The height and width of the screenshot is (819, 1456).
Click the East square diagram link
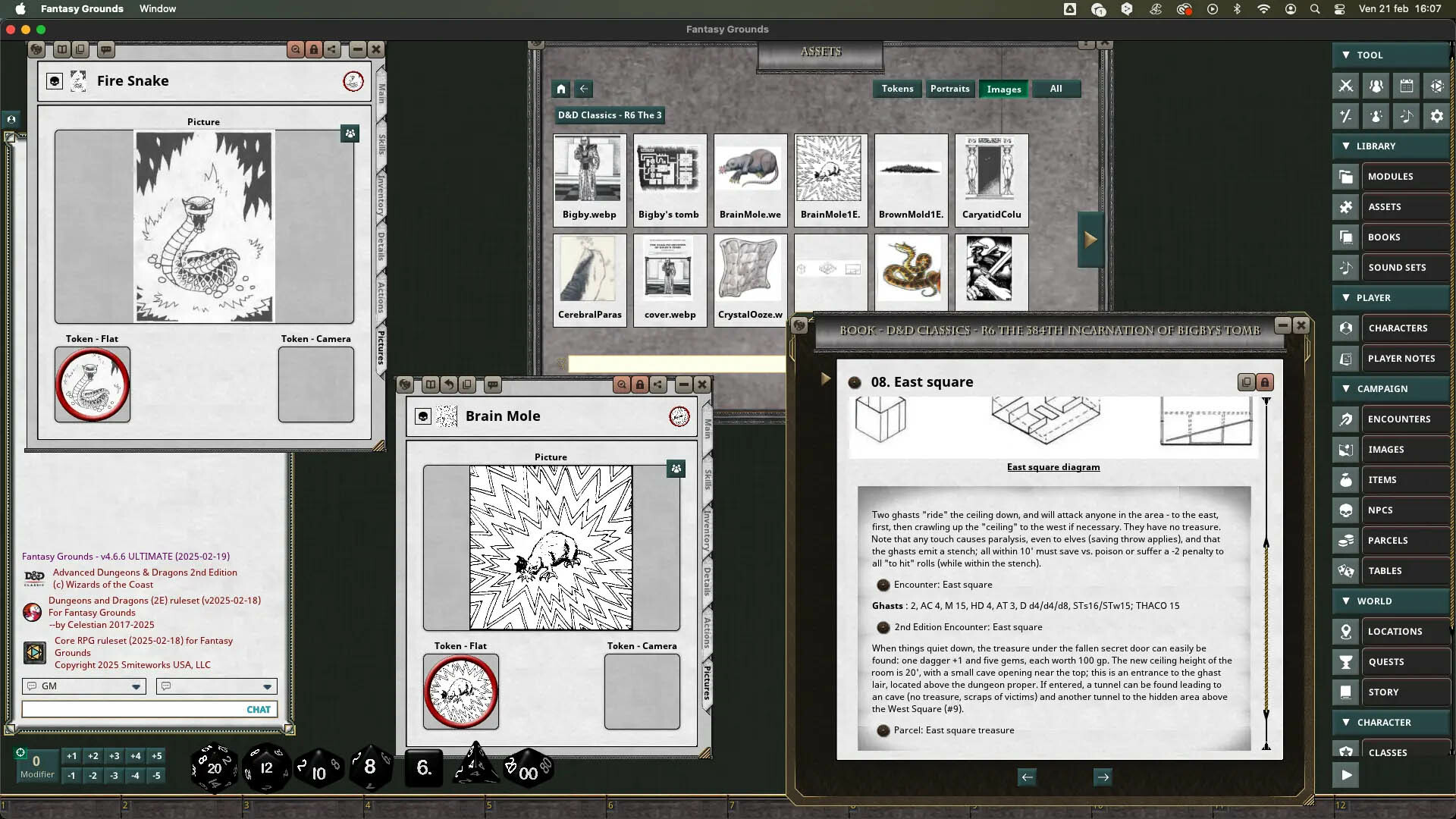[1053, 467]
